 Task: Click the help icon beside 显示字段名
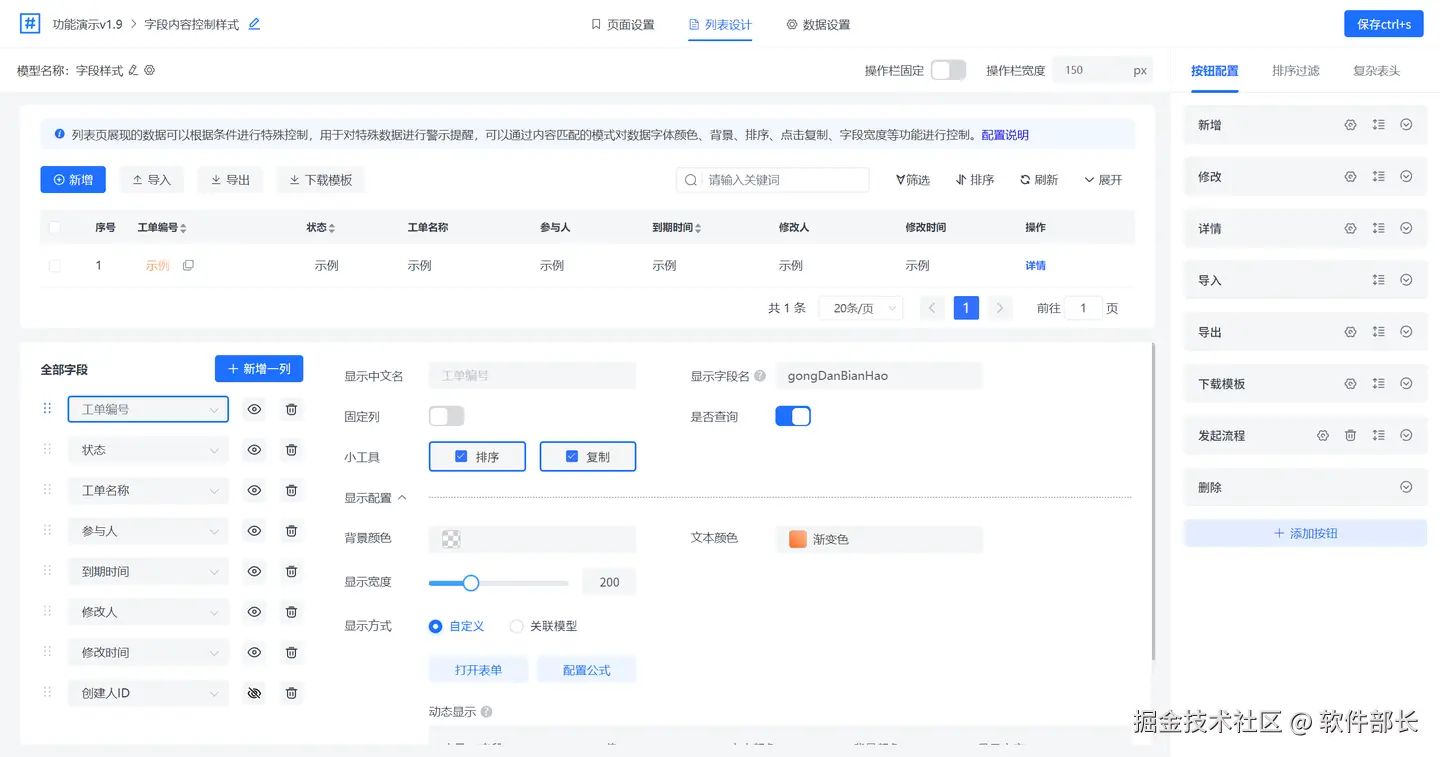click(760, 377)
